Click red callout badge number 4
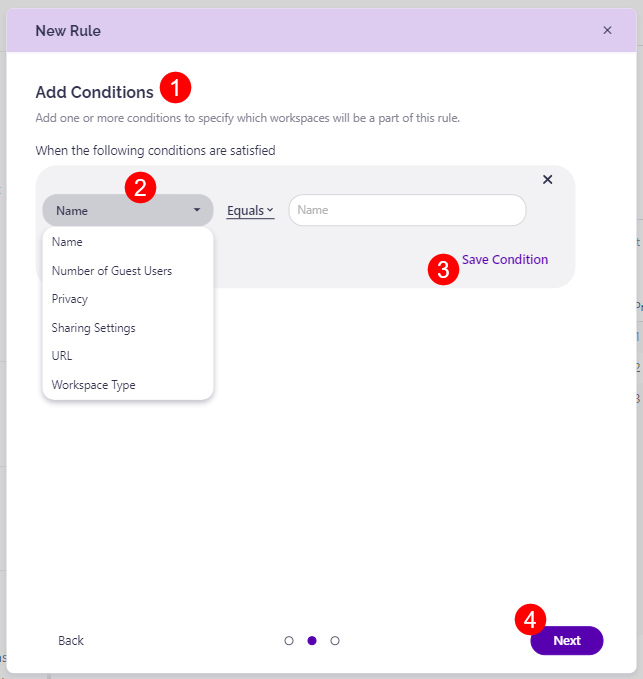This screenshot has height=679, width=643. tap(530, 619)
